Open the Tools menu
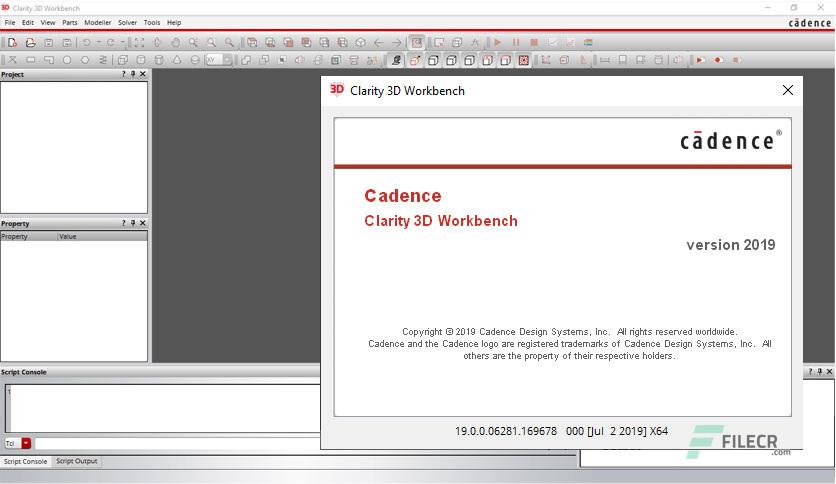 click(152, 23)
